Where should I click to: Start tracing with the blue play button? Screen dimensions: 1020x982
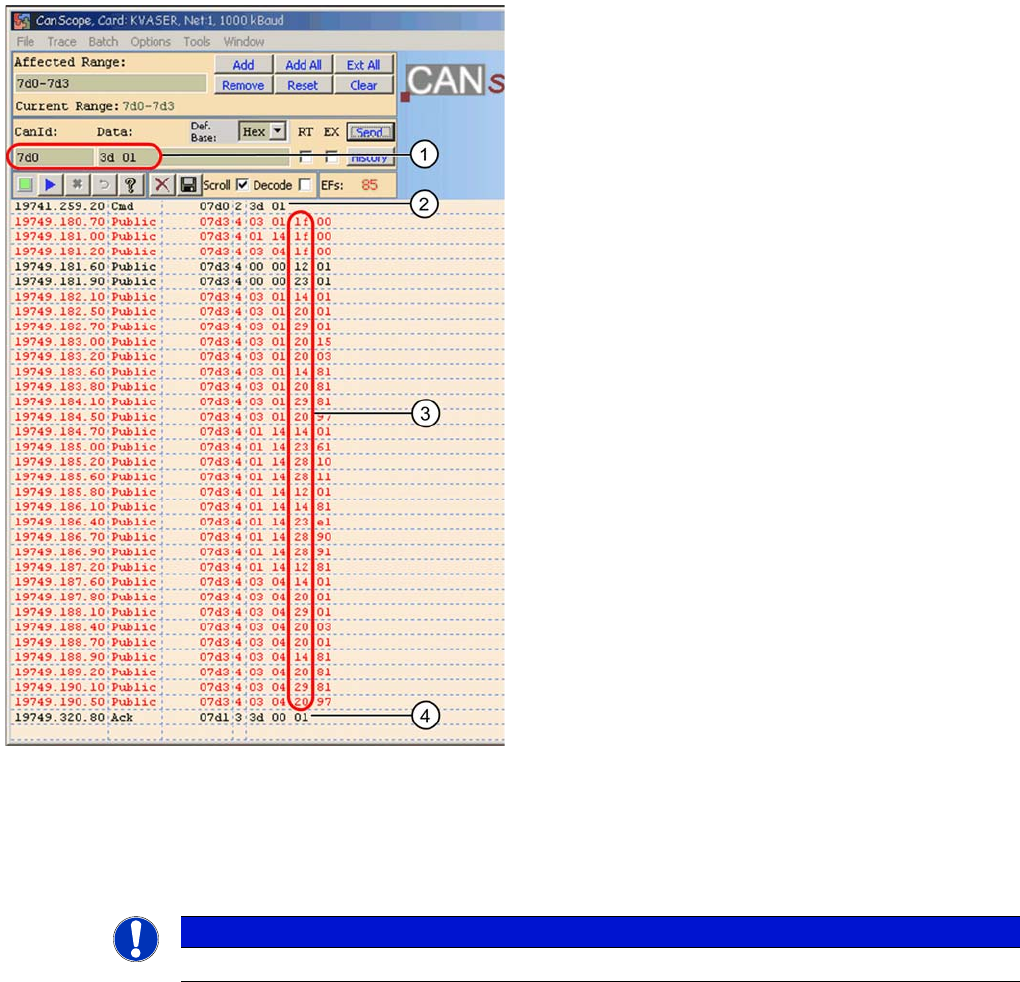point(50,185)
